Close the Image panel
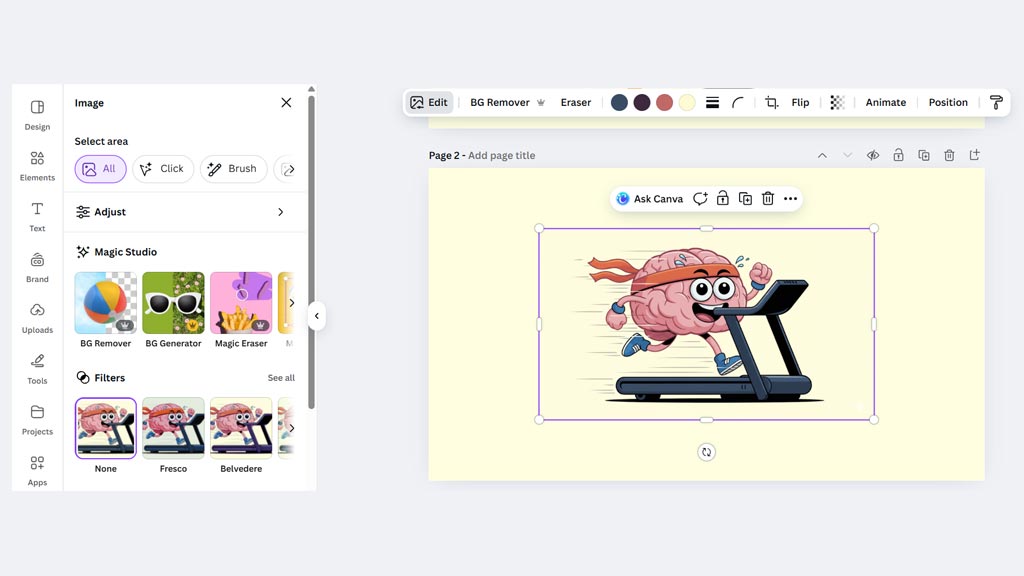The height and width of the screenshot is (576, 1024). tap(286, 103)
